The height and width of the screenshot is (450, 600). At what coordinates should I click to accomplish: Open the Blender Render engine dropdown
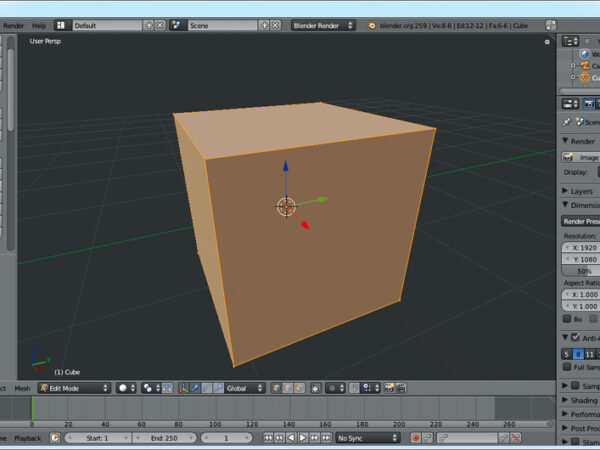pyautogui.click(x=323, y=25)
